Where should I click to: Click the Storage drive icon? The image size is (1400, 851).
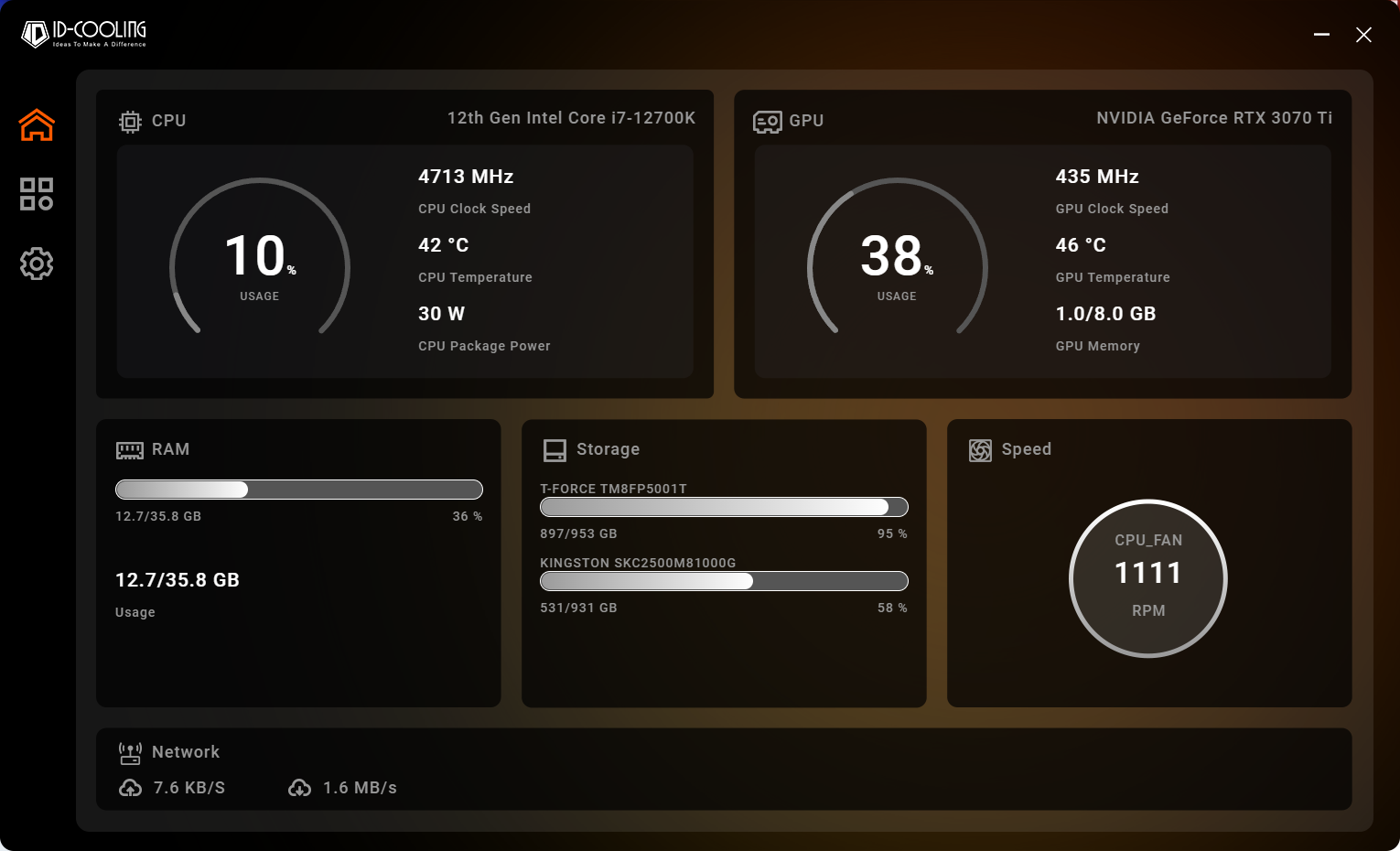(x=555, y=450)
